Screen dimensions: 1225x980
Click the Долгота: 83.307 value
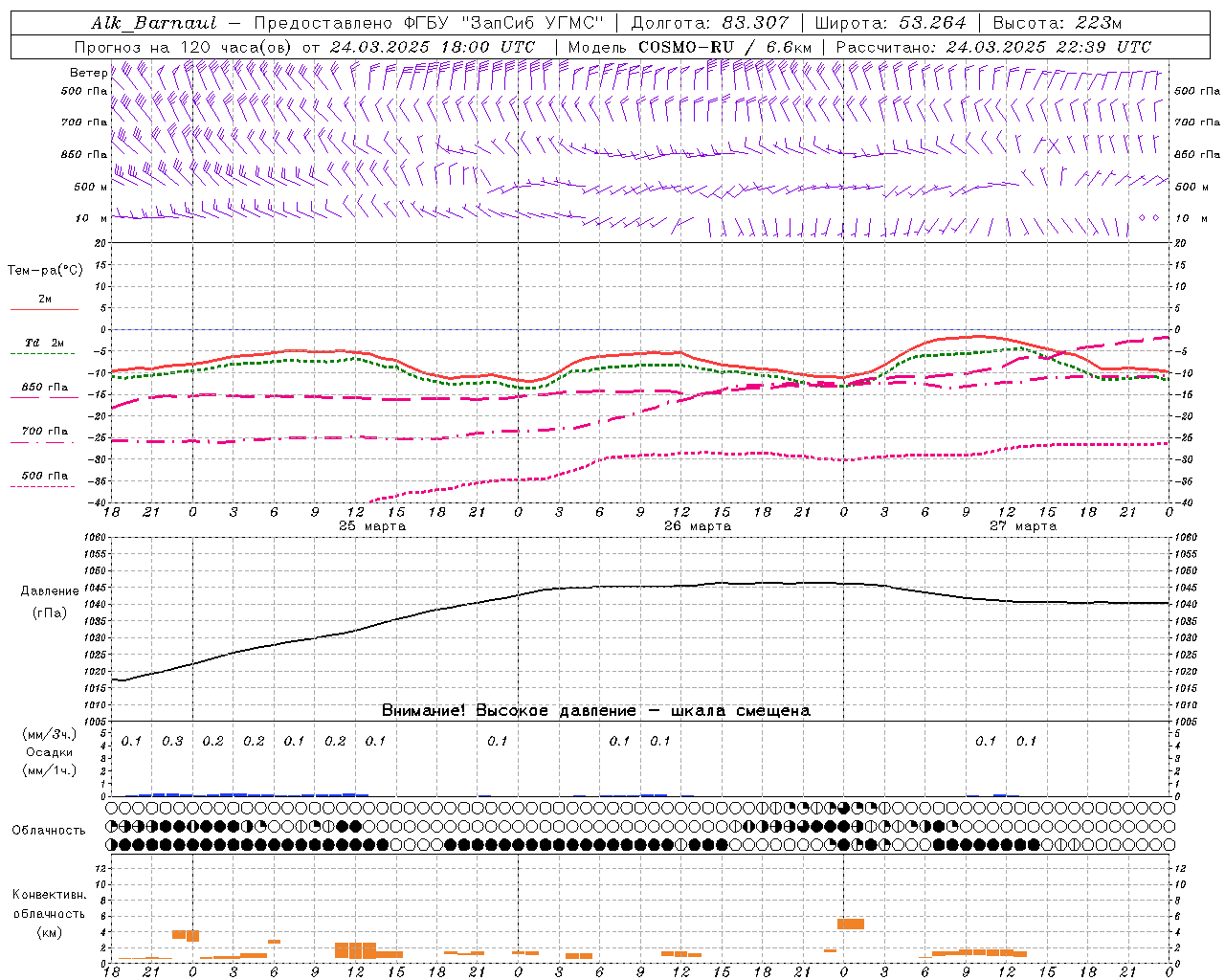[x=710, y=23]
